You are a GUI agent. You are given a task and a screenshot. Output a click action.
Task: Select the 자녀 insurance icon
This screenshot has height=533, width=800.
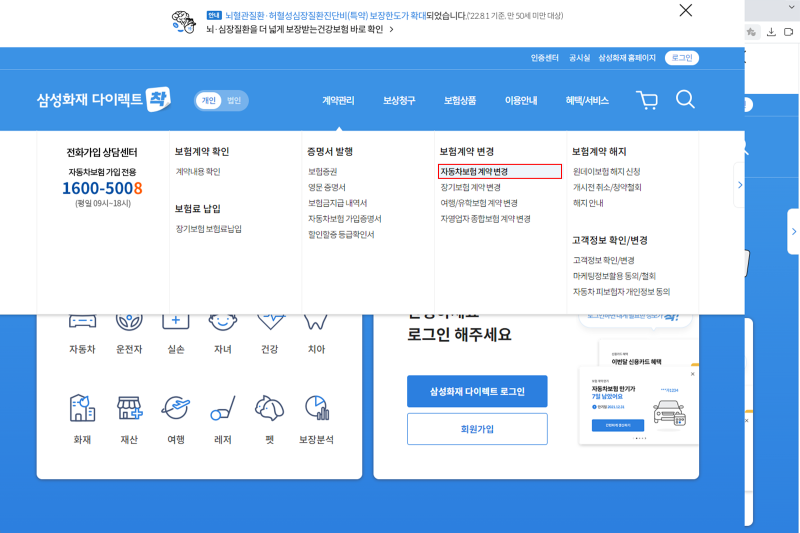click(x=222, y=322)
